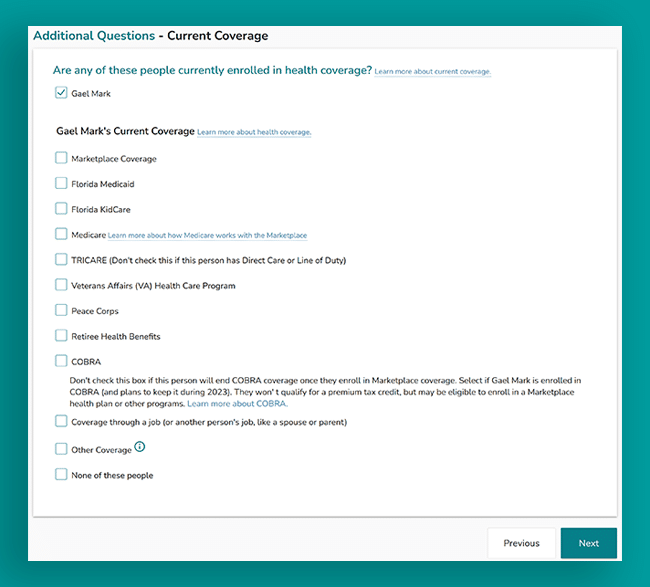Screen dimensions: 650x587
Task: Select the COBRA checkbox
Action: coord(61,361)
